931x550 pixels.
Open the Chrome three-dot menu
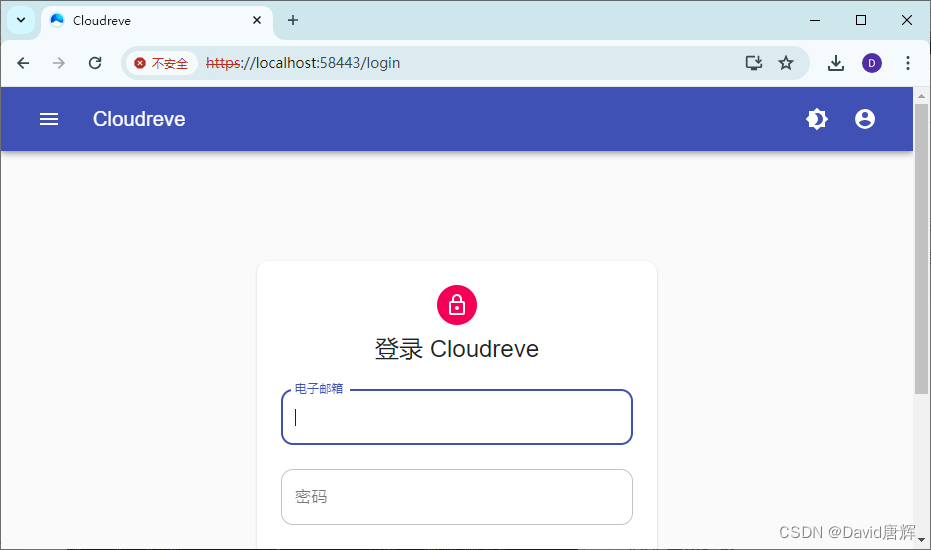pyautogui.click(x=907, y=63)
